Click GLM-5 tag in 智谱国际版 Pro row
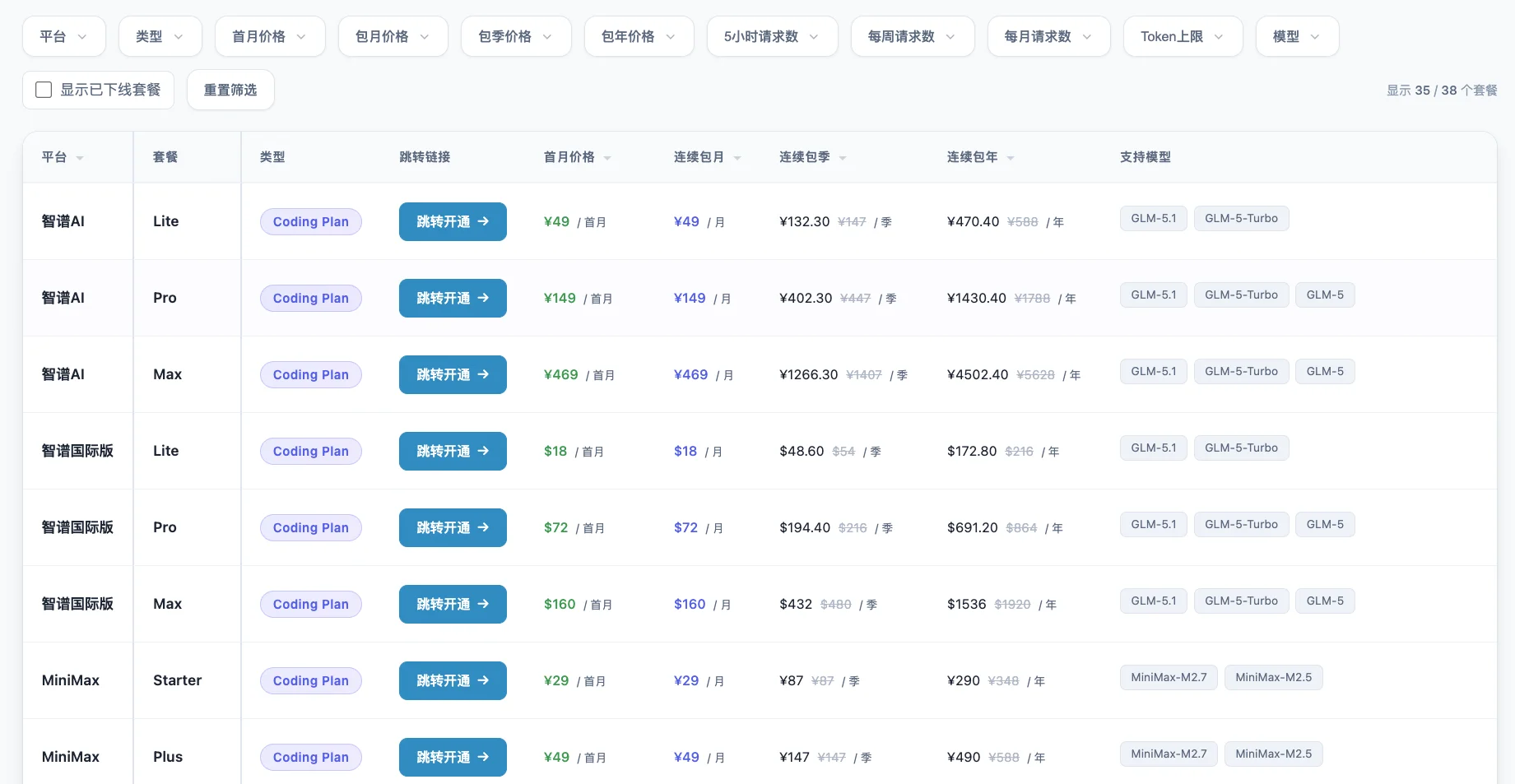The image size is (1515, 784). tap(1325, 524)
